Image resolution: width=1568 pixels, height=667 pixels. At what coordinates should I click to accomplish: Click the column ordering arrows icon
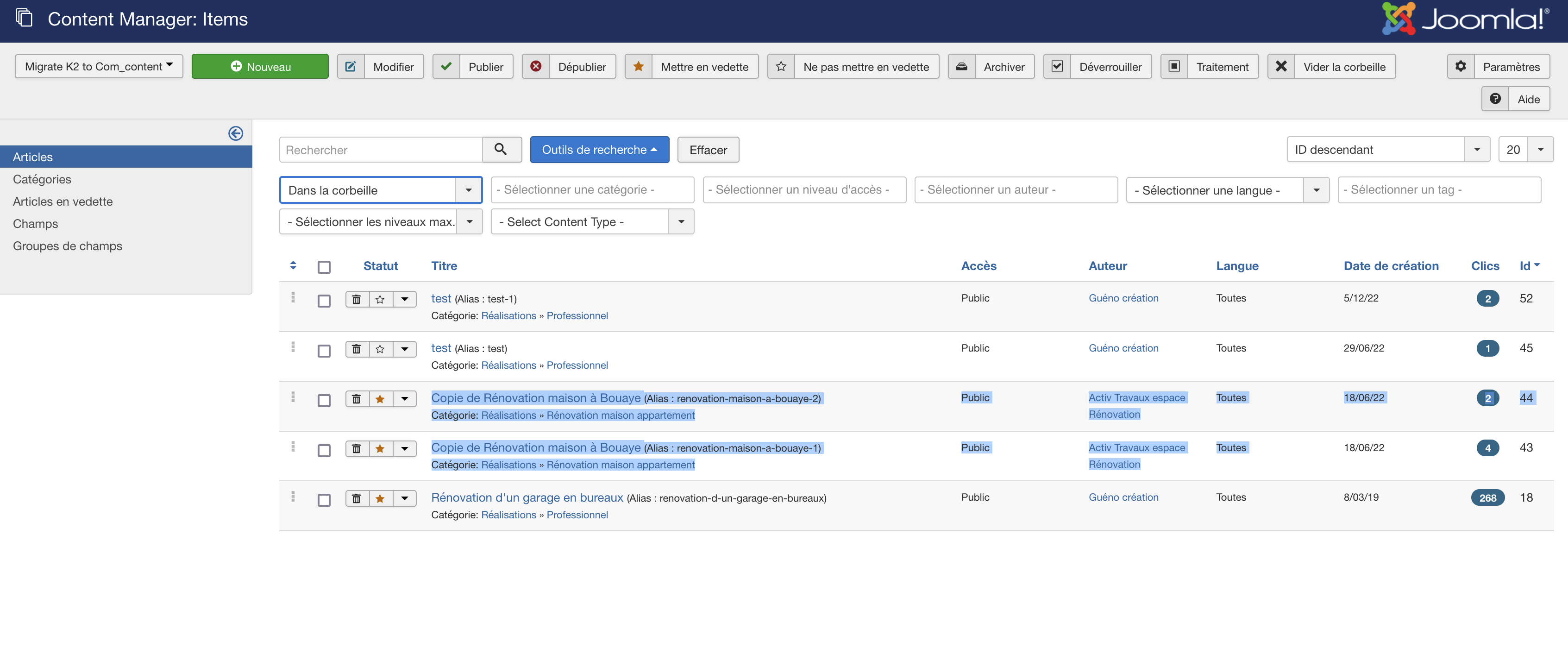293,265
